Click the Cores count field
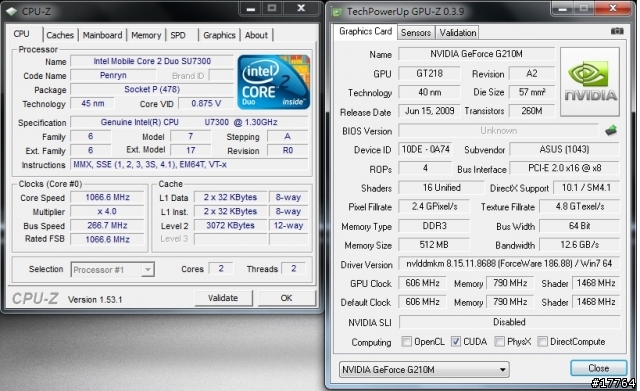The height and width of the screenshot is (391, 640). [221, 268]
